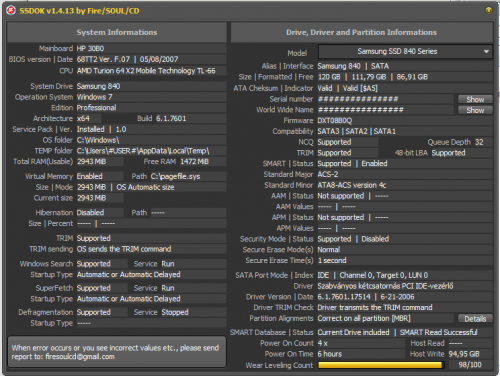Select Correct on all partition [MBR] text
500x376 pixels.
tap(364, 318)
